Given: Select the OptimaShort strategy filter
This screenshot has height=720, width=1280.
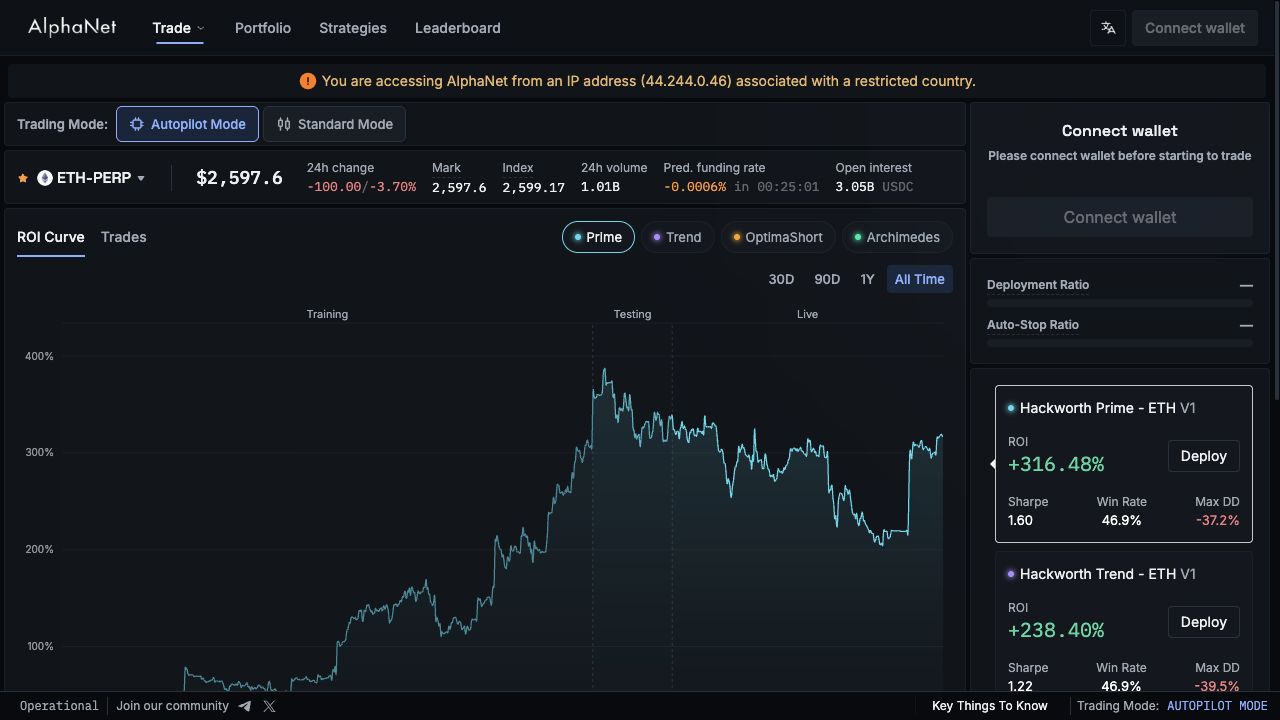Looking at the screenshot, I should pos(778,237).
